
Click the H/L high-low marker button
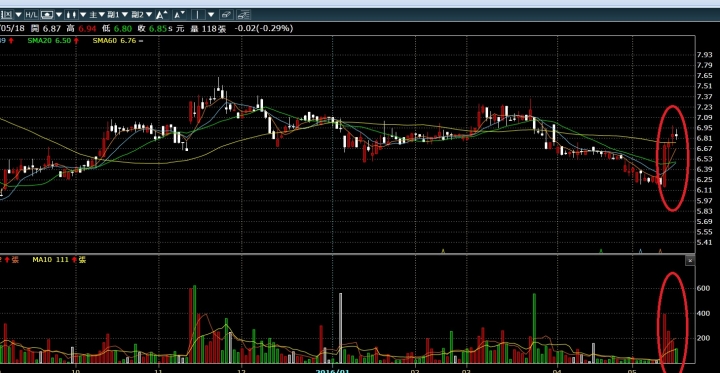[x=31, y=15]
